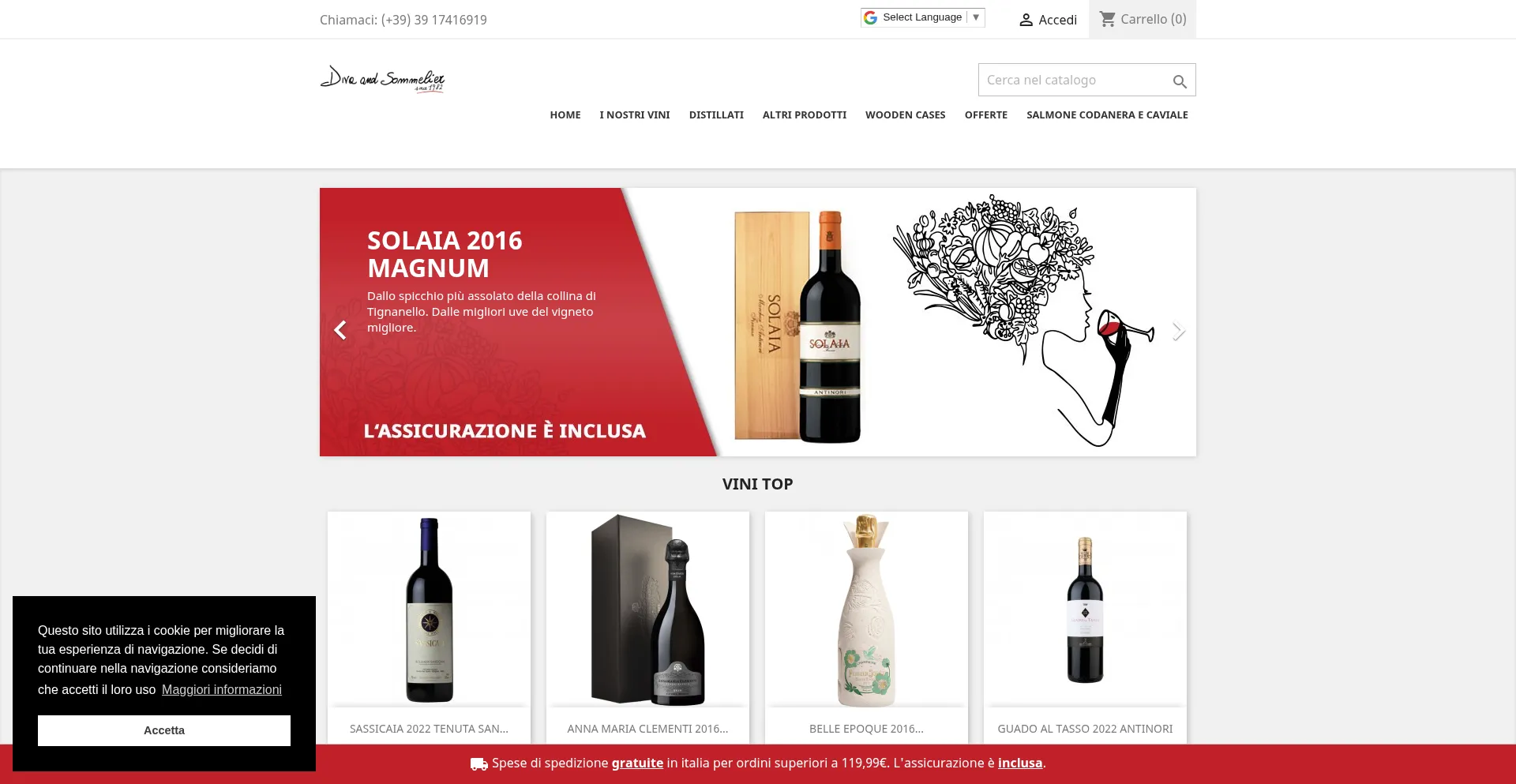The height and width of the screenshot is (784, 1516).
Task: Expand the Select Language dropdown arrow
Action: point(976,17)
